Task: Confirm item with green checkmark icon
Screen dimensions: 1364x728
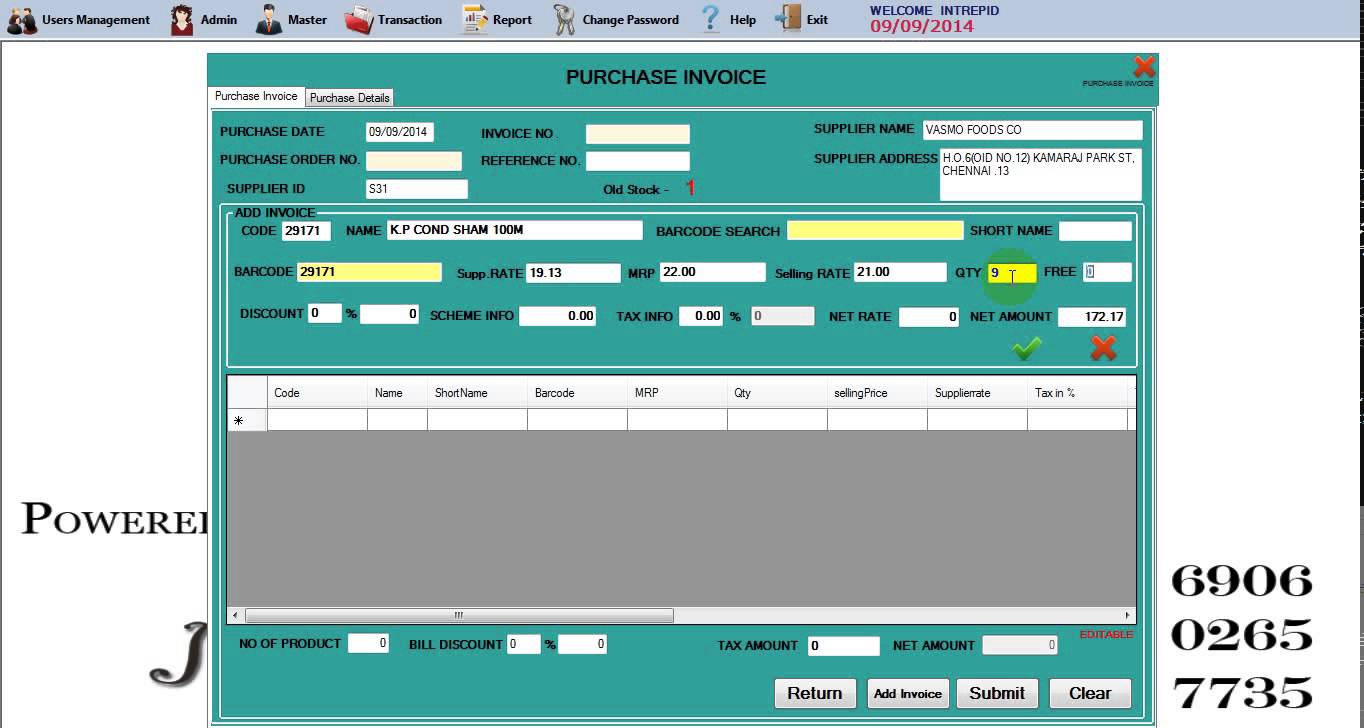Action: pyautogui.click(x=1027, y=348)
